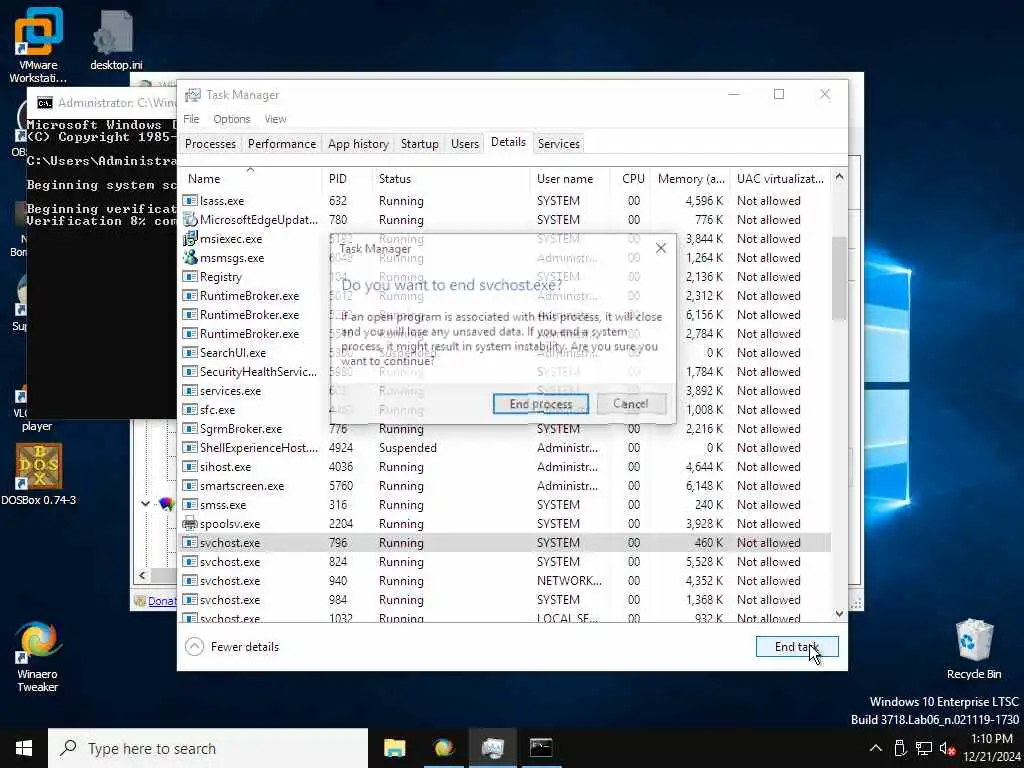Click the safely remove hardware tray icon
This screenshot has height=768, width=1024.
click(899, 748)
